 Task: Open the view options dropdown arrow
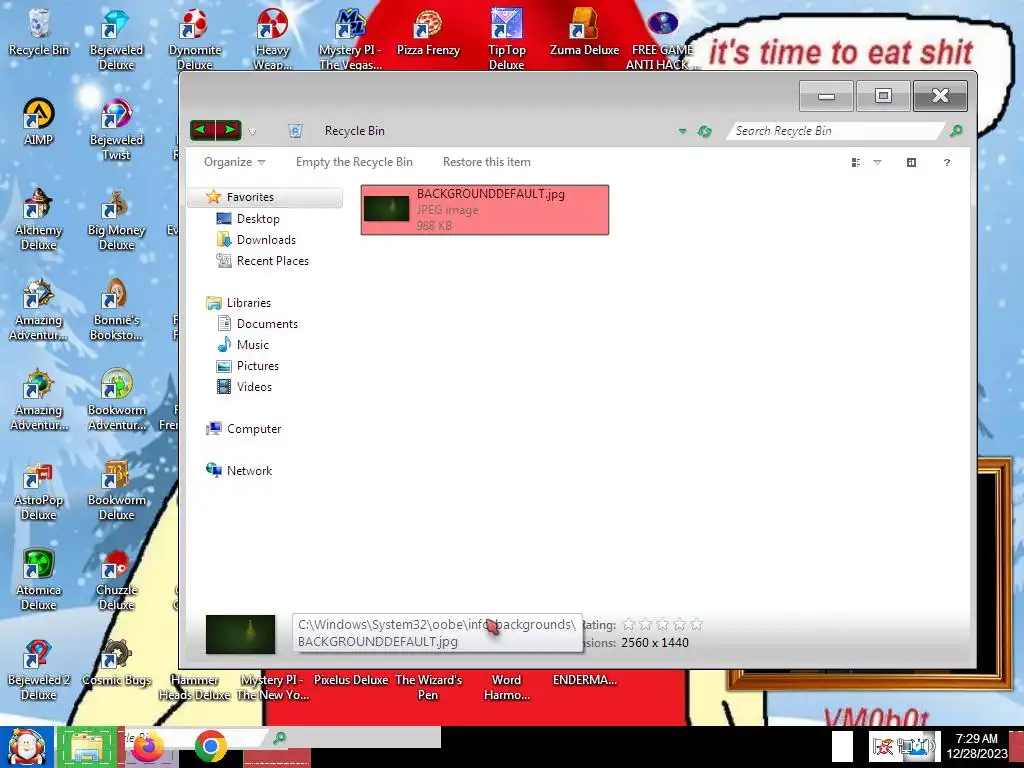click(877, 163)
